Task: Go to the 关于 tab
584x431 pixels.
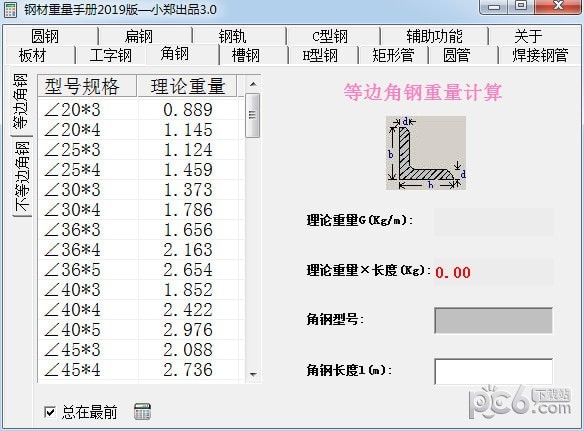Action: pos(528,37)
